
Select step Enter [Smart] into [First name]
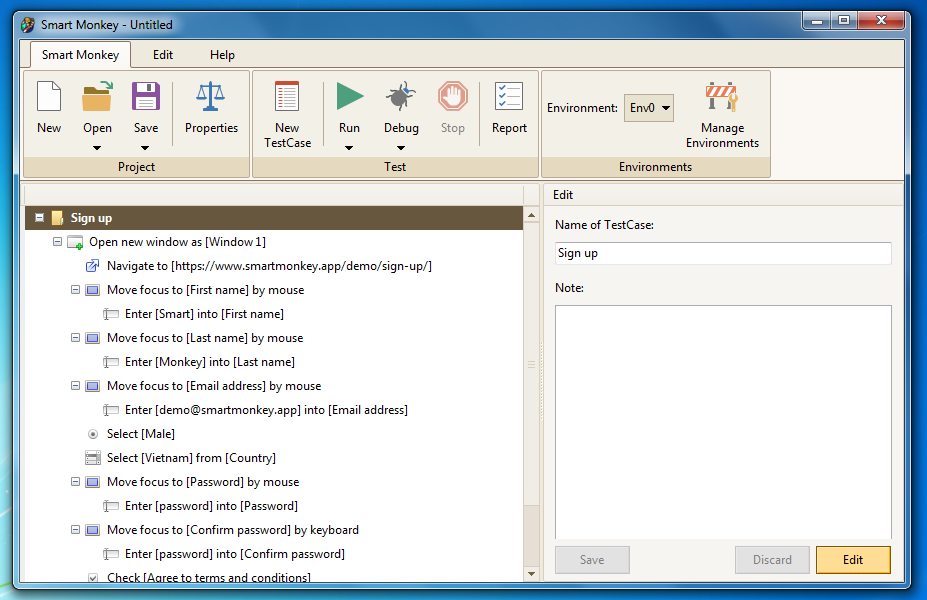click(204, 314)
